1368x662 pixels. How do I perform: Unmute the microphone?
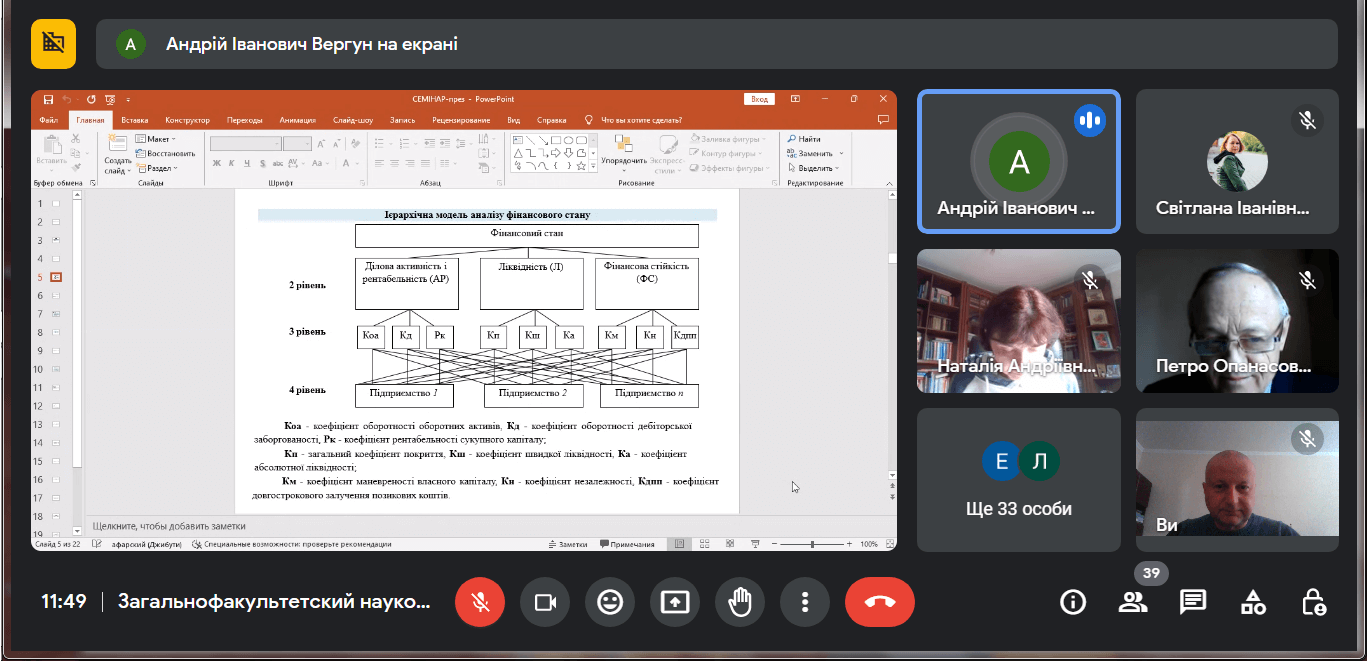(x=480, y=602)
